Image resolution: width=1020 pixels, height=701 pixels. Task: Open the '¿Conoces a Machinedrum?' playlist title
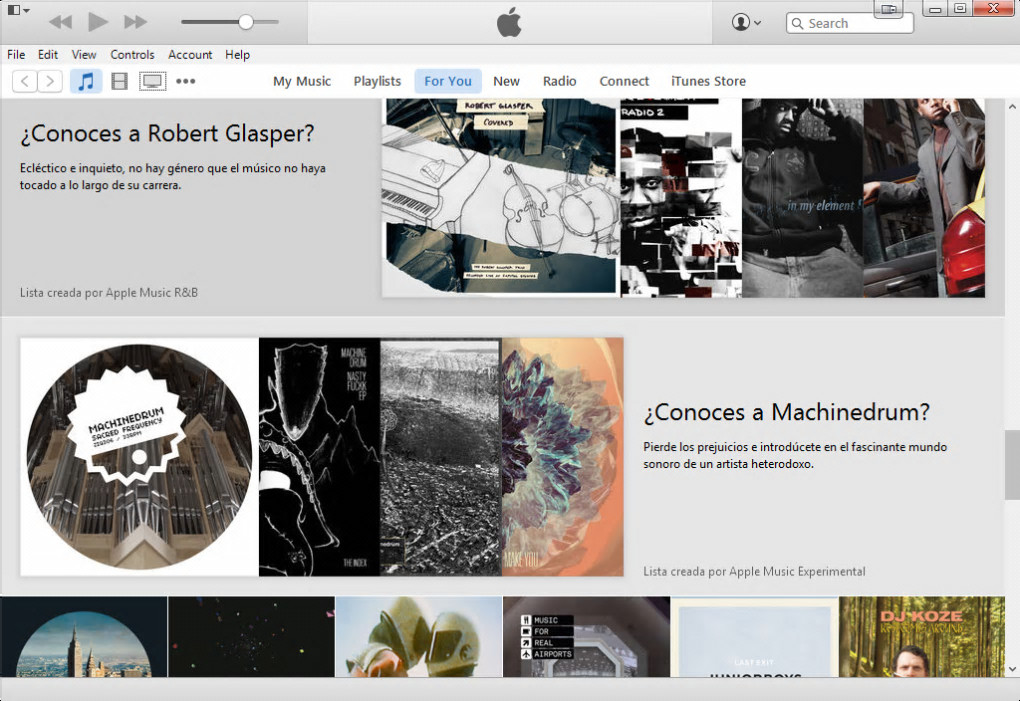(786, 412)
